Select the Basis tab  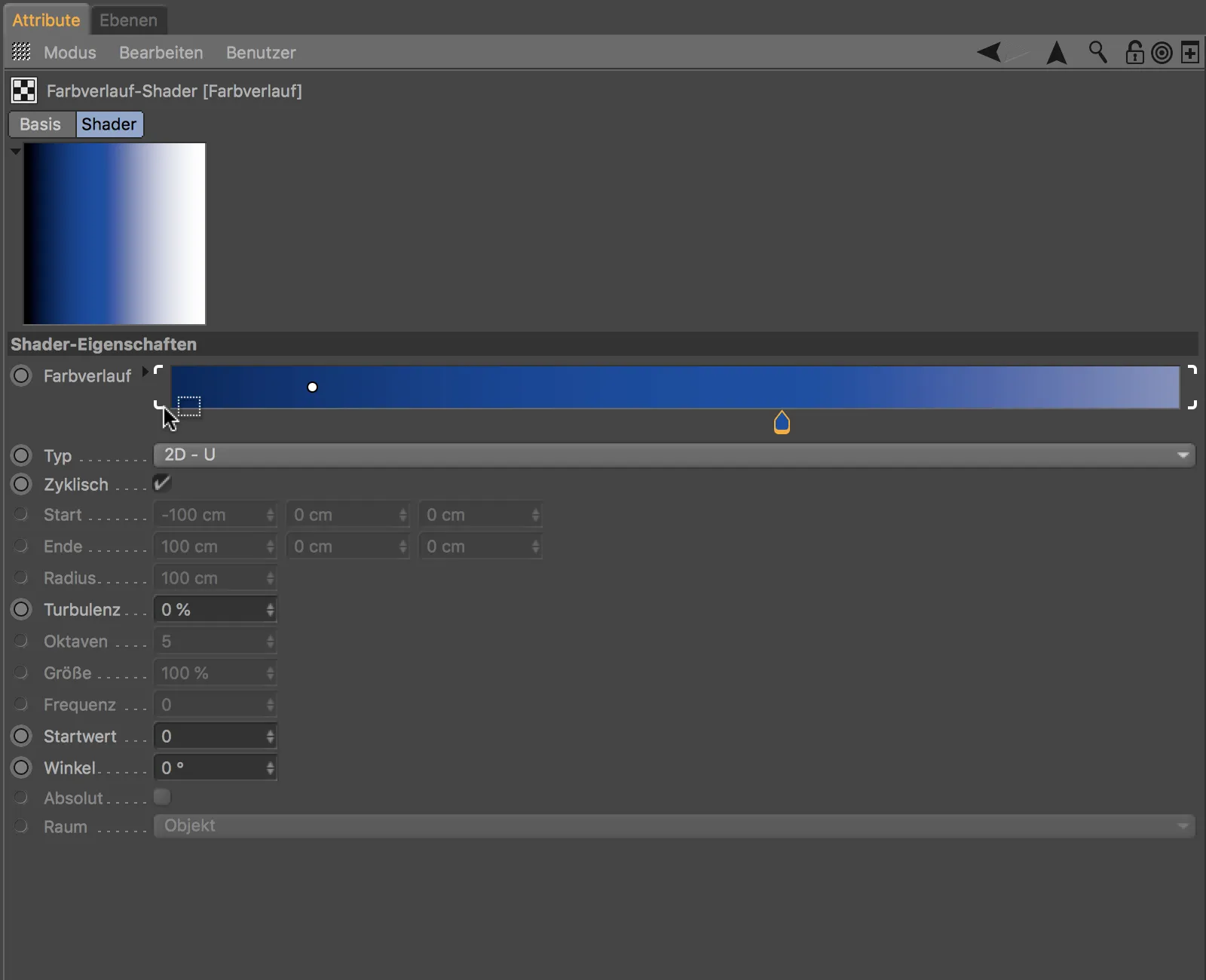(x=41, y=124)
